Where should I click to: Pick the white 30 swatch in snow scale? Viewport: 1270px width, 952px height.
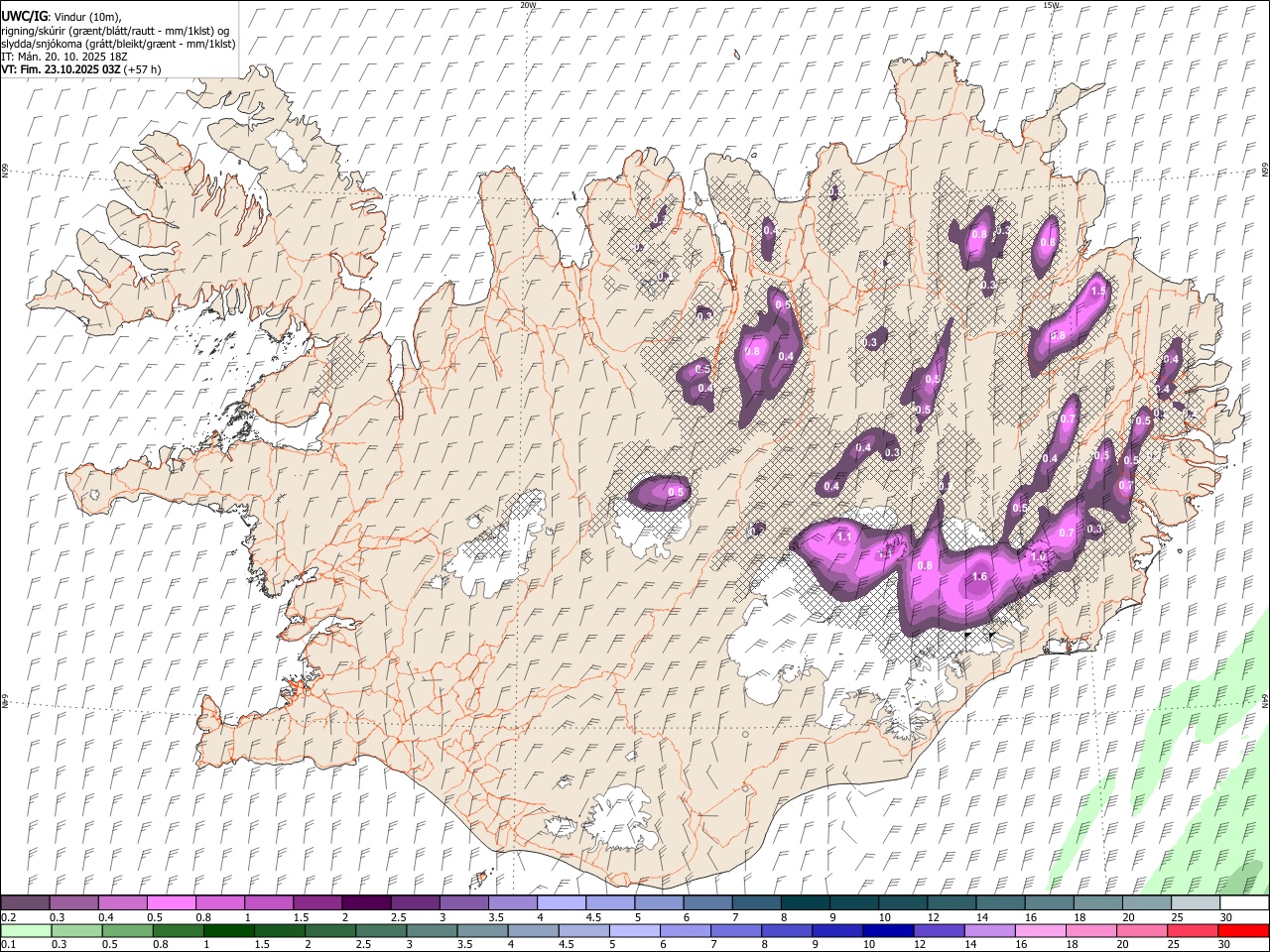point(1243,902)
